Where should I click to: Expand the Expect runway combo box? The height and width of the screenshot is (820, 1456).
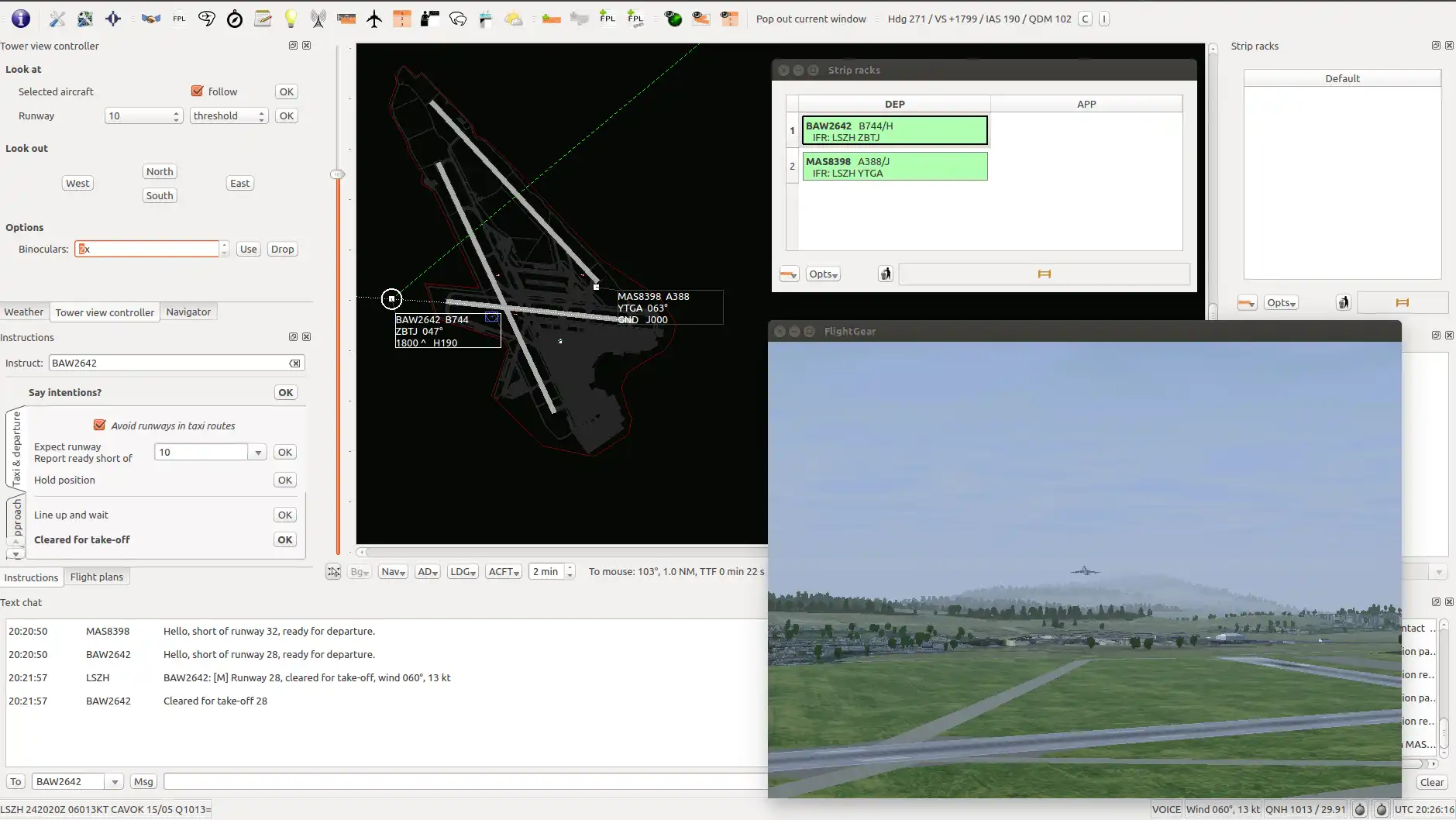(x=257, y=452)
